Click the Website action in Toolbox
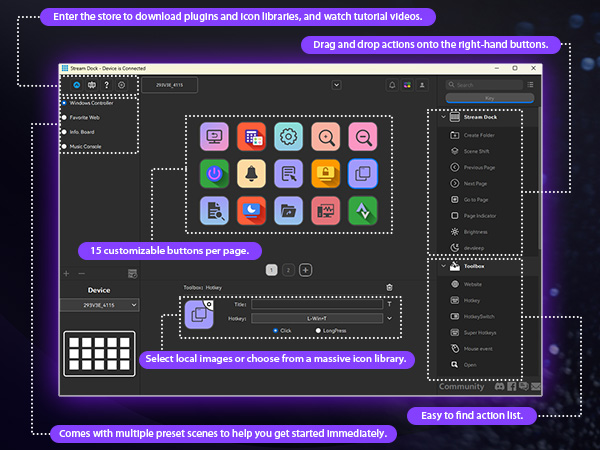This screenshot has width=600, height=450. pyautogui.click(x=466, y=284)
